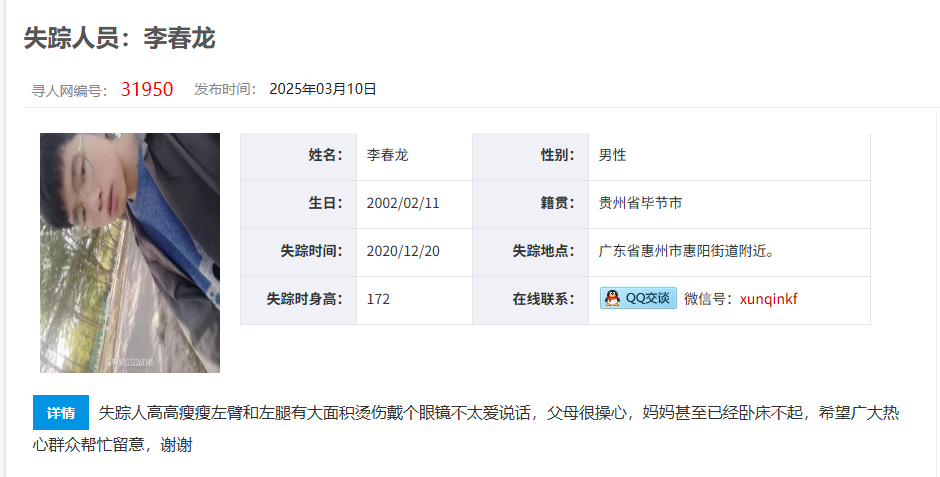Click the penguin icon in QQ交谈 button
This screenshot has height=477, width=940.
[x=612, y=298]
